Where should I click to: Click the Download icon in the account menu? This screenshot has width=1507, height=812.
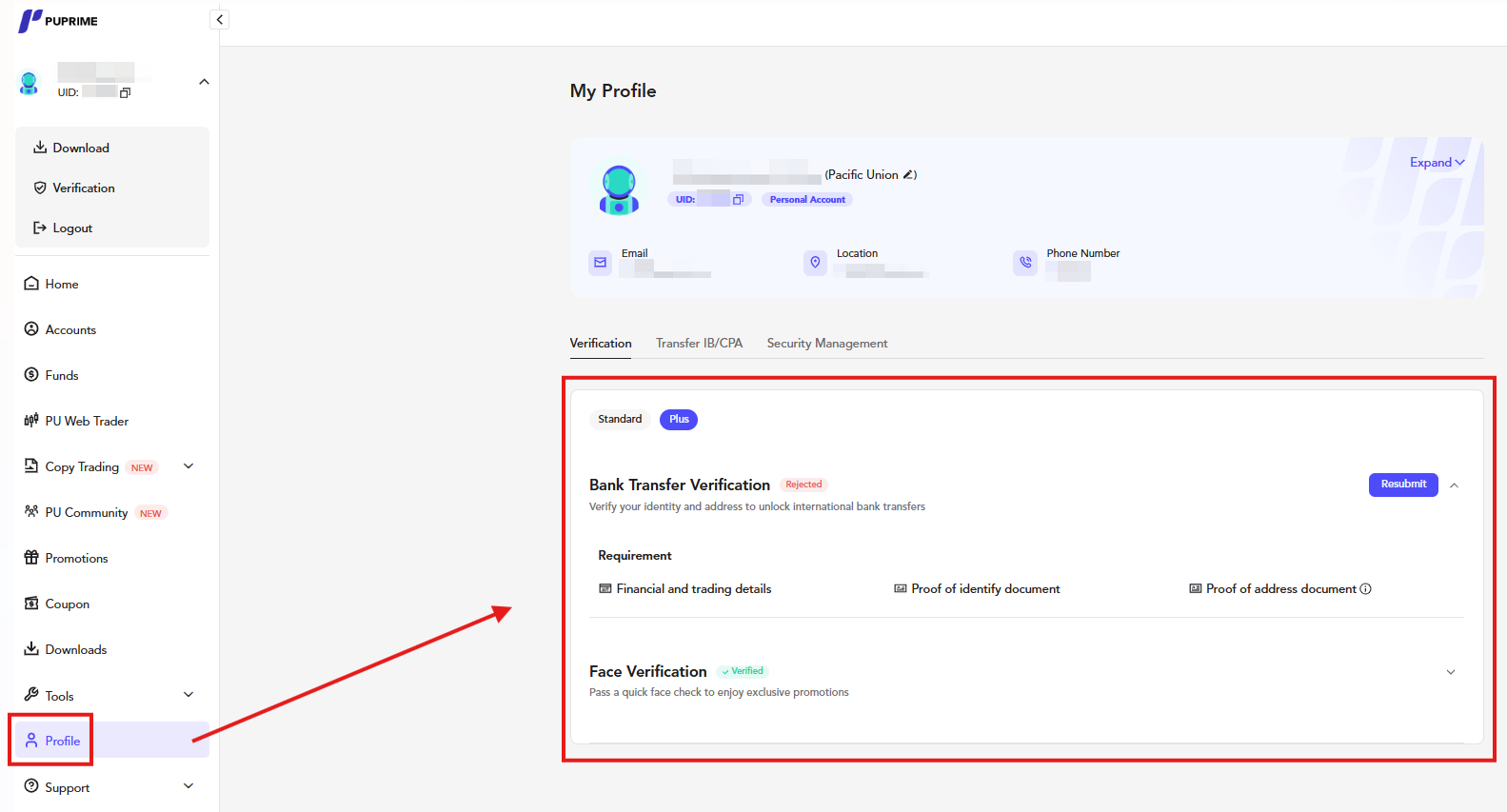tap(40, 148)
